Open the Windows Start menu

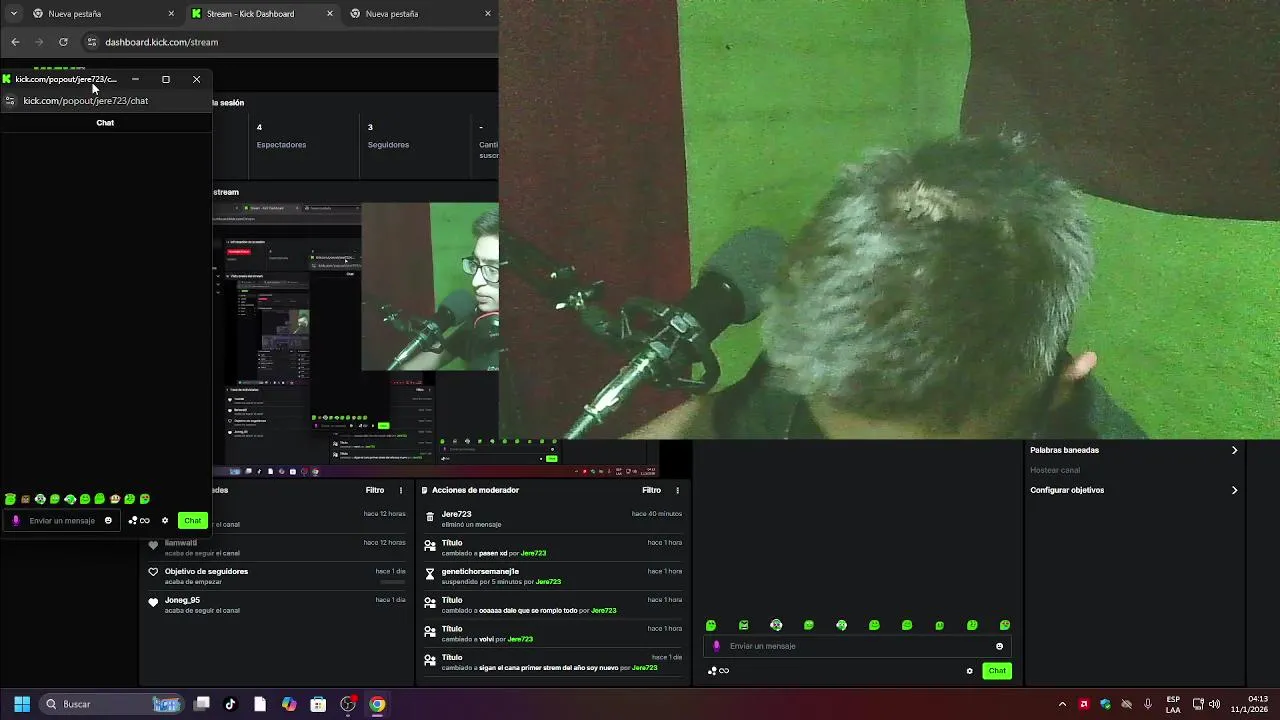22,704
